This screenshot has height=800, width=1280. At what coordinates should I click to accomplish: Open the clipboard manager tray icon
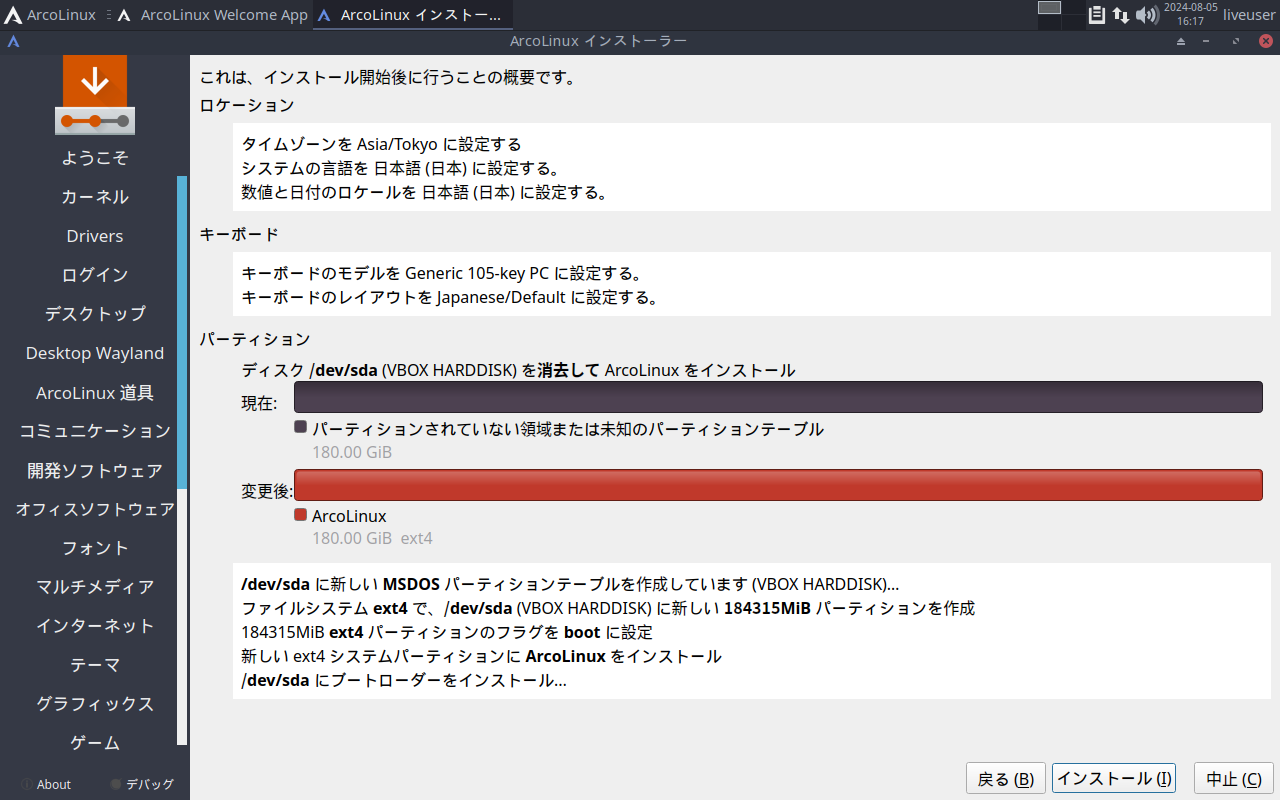[1097, 15]
